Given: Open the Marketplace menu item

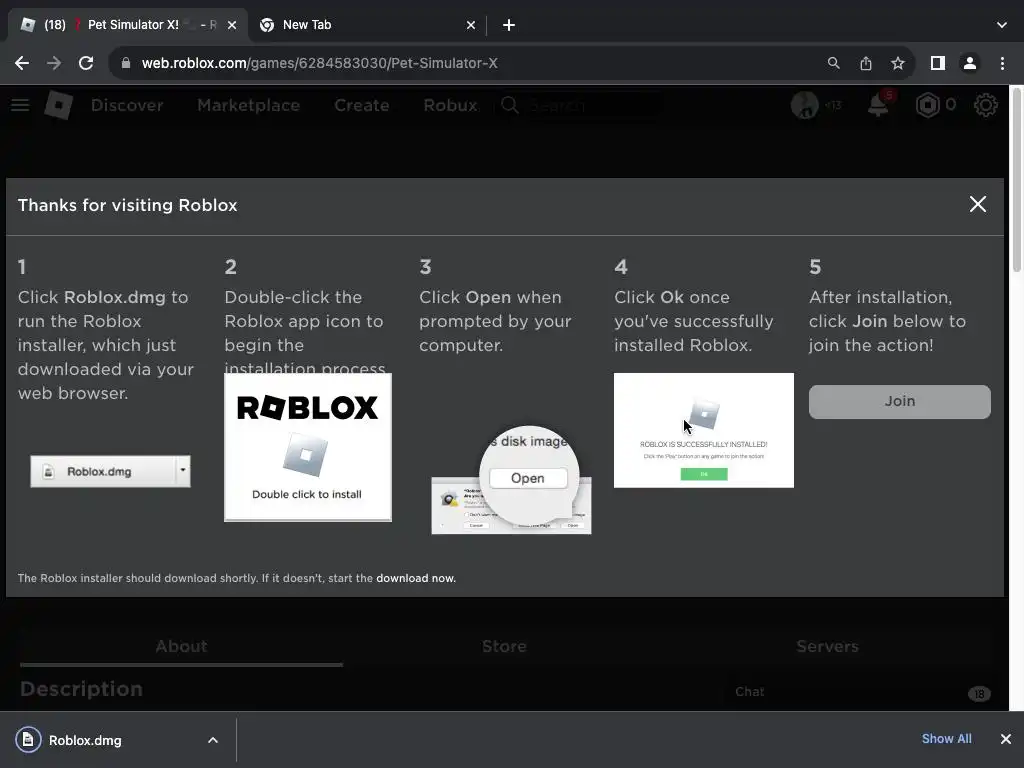Looking at the screenshot, I should coord(249,105).
